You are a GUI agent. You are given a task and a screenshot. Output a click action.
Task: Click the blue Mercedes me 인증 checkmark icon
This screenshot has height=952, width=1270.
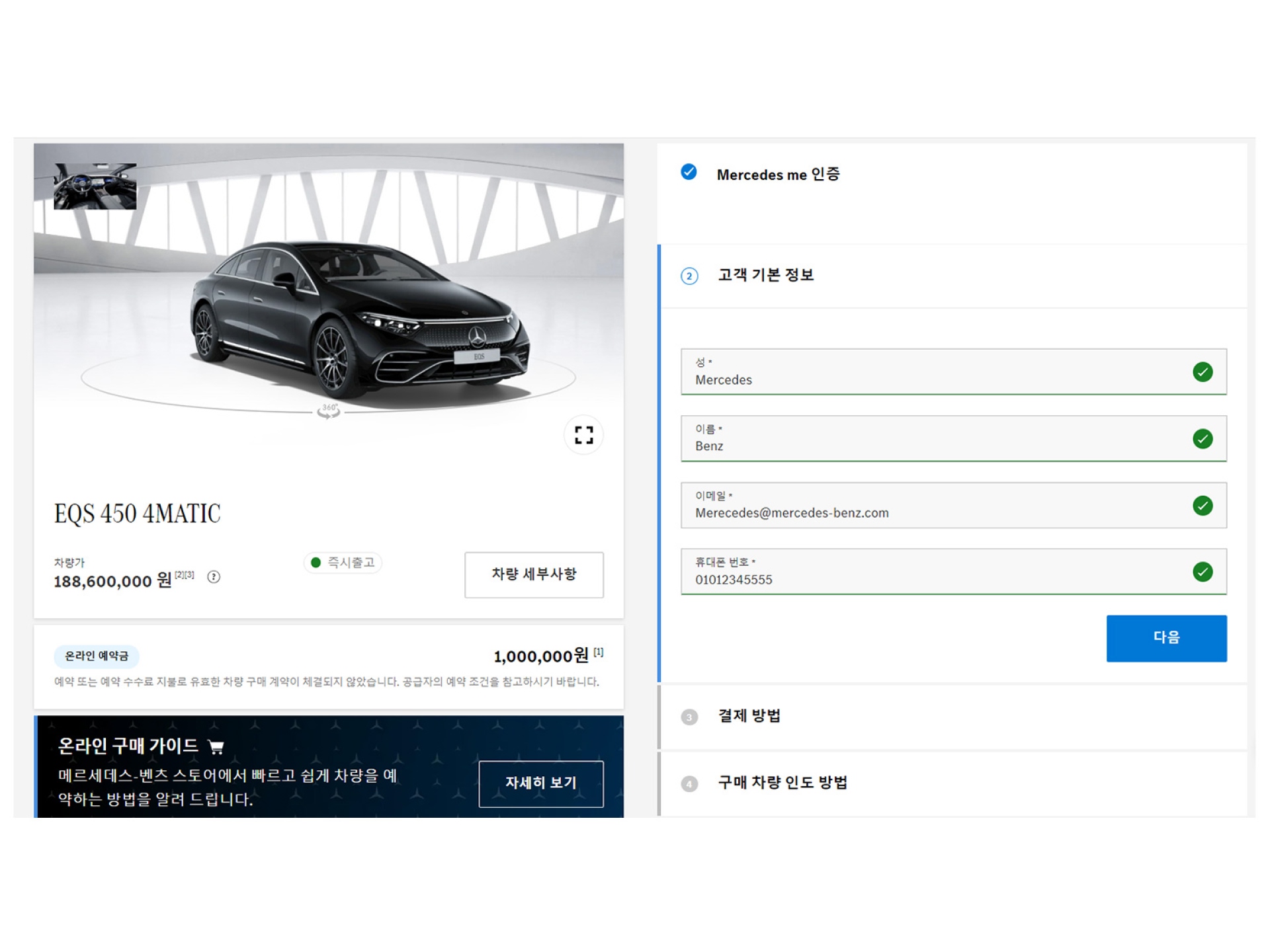tap(689, 173)
